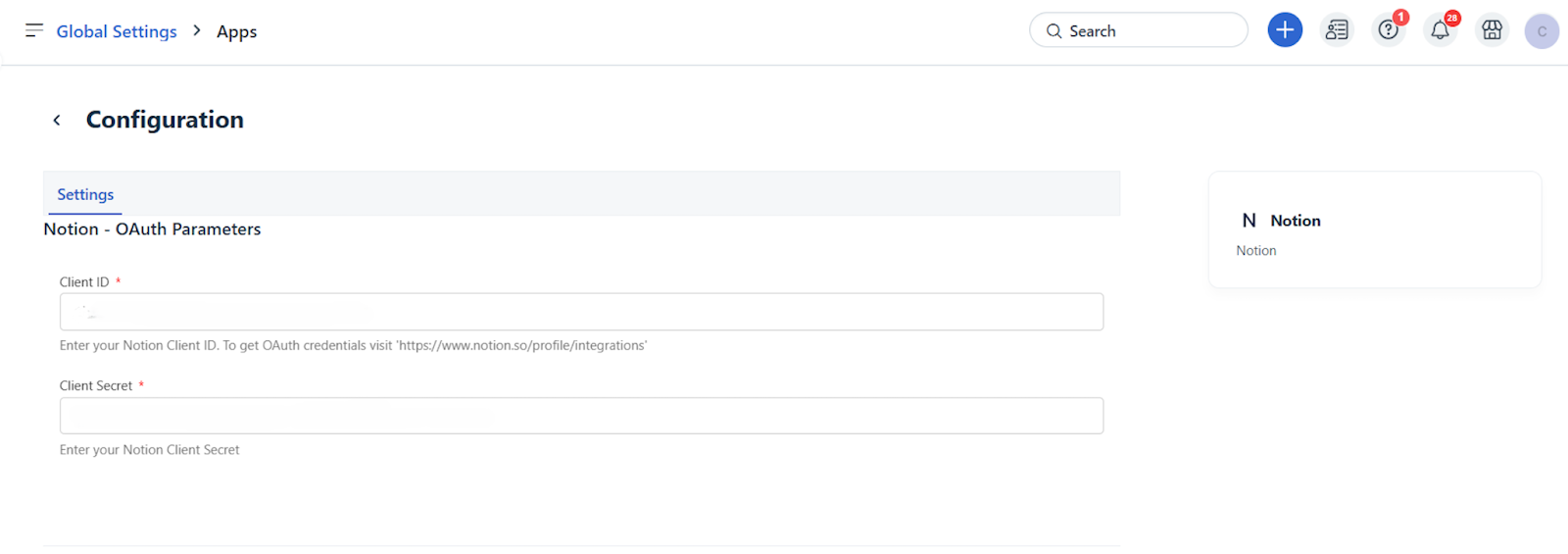Image resolution: width=1568 pixels, height=554 pixels.
Task: Click the Notion subtitle in the card
Action: tap(1256, 251)
